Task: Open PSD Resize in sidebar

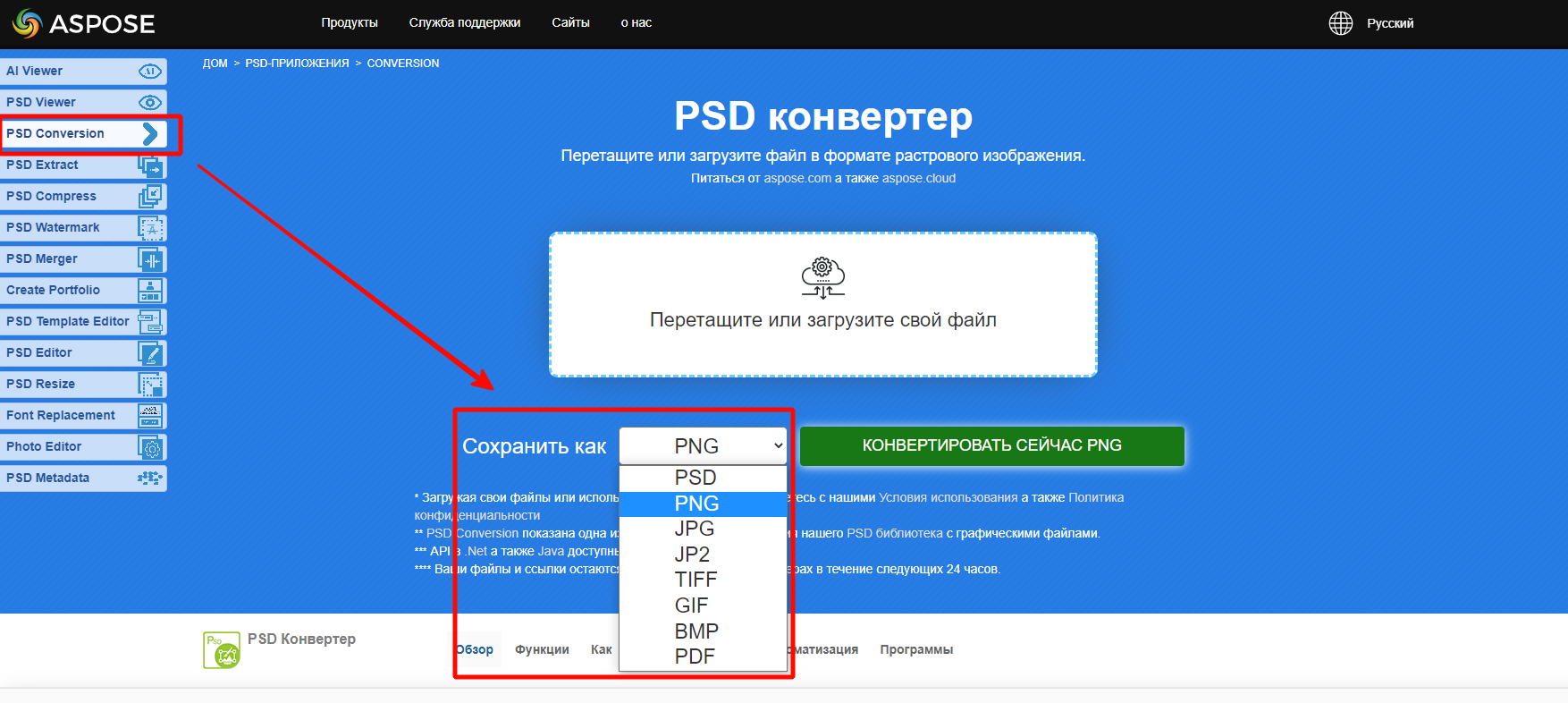Action: tap(83, 385)
